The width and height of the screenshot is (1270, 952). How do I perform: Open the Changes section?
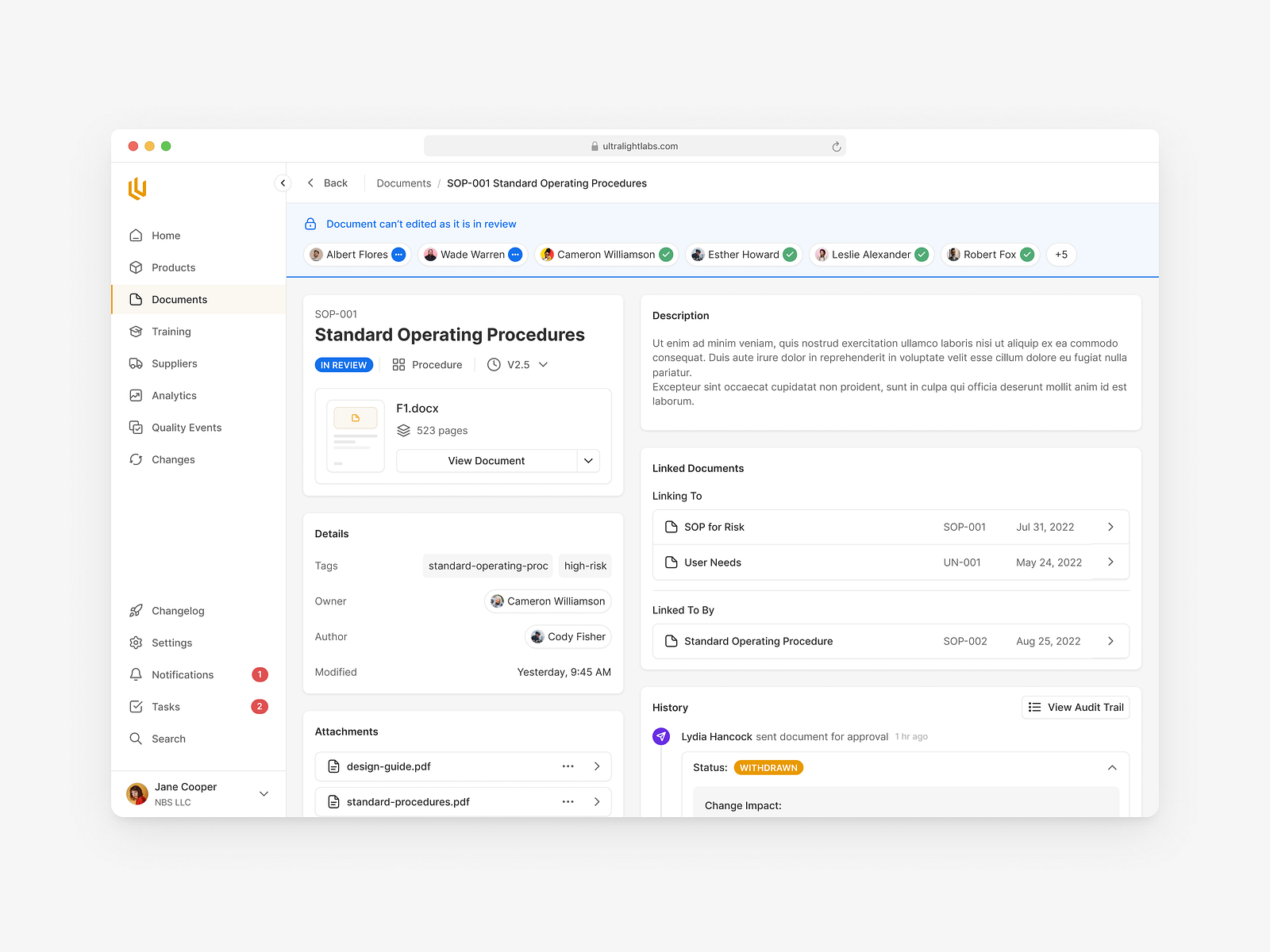point(172,459)
